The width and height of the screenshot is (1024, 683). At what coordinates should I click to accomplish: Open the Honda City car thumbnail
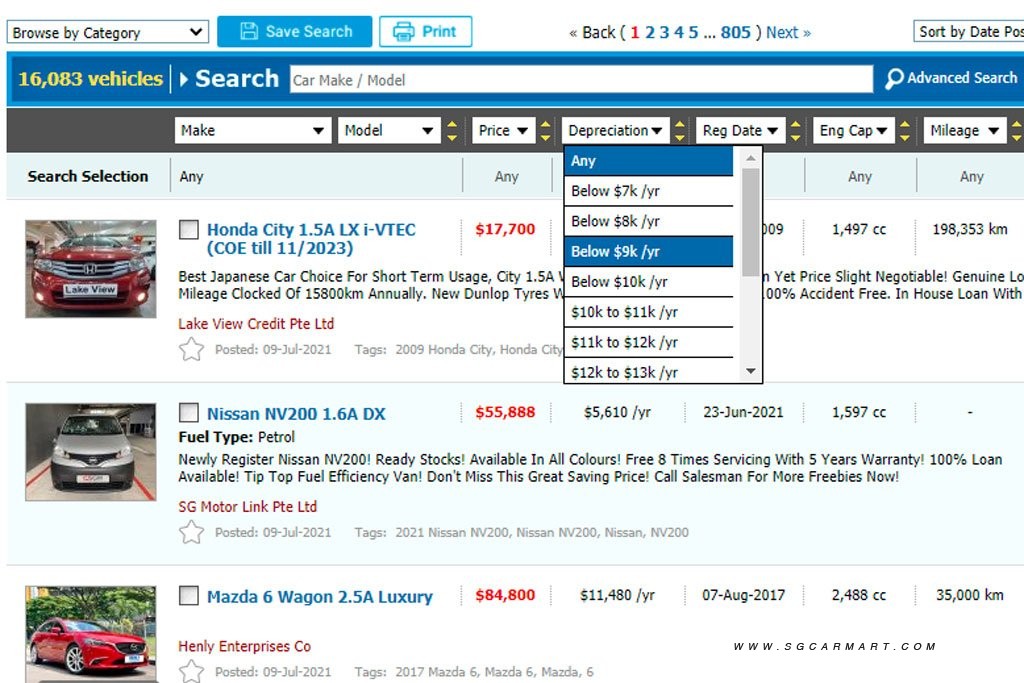[x=91, y=269]
